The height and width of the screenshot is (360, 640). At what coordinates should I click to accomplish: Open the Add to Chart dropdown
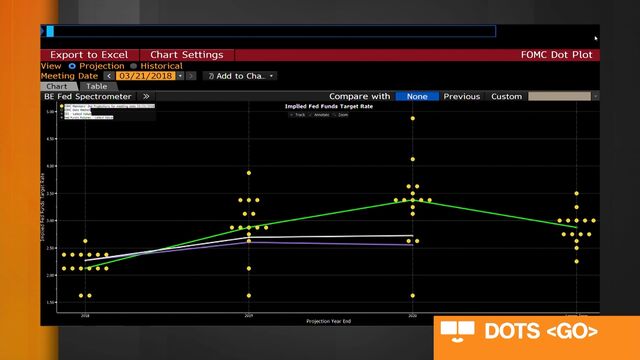click(x=240, y=76)
